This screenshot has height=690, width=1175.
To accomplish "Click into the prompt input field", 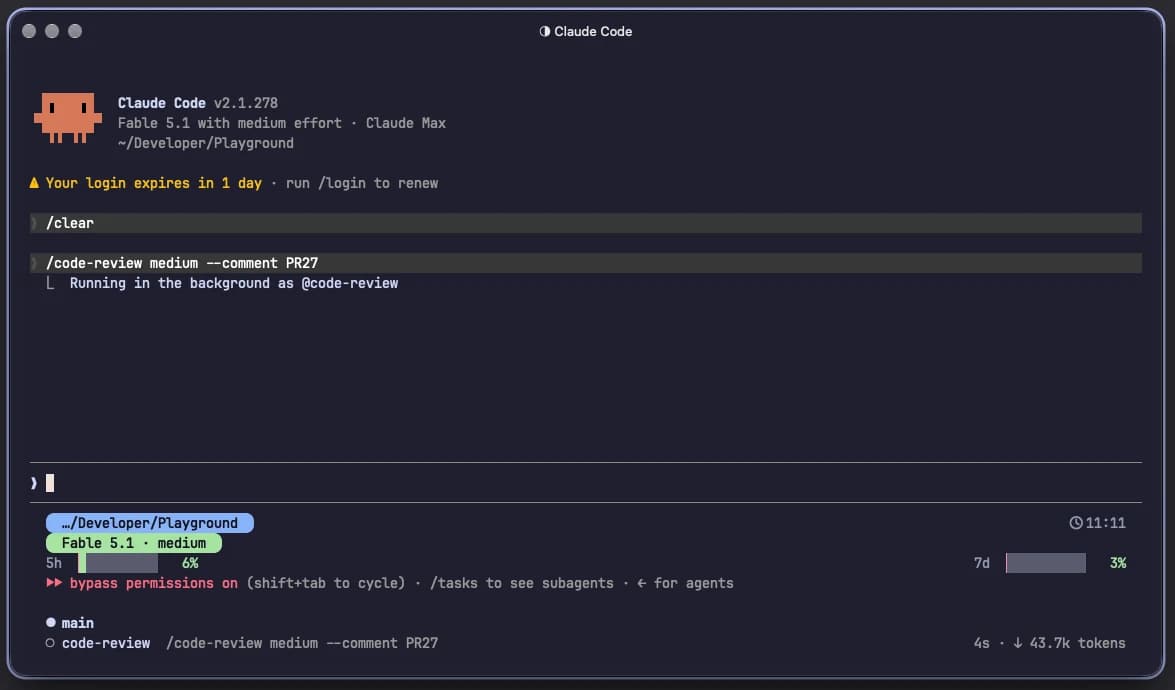I will (586, 483).
